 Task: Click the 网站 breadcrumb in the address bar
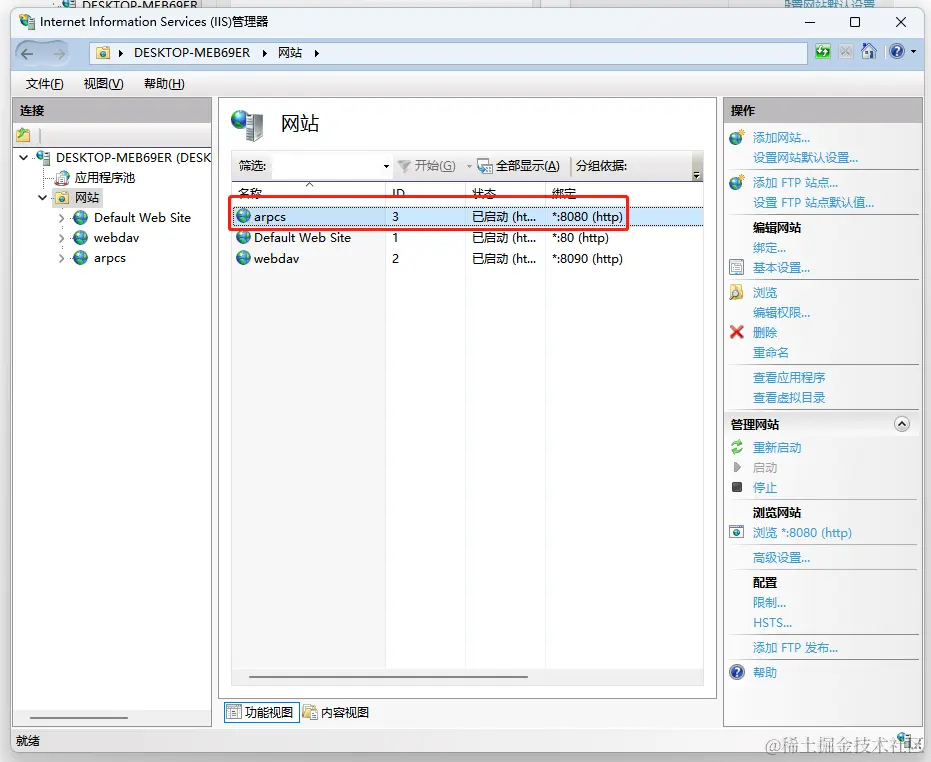pos(290,53)
